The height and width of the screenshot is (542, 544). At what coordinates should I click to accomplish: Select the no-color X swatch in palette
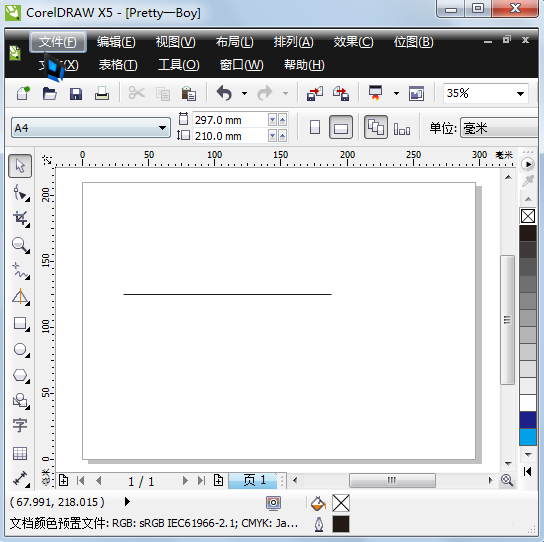coord(528,216)
